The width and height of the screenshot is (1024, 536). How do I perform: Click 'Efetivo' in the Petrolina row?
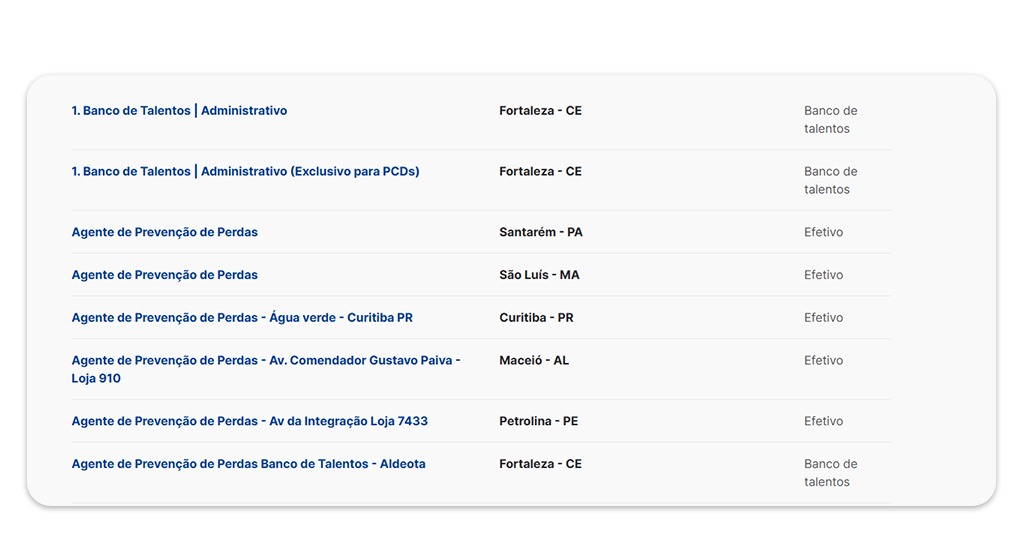click(x=823, y=422)
